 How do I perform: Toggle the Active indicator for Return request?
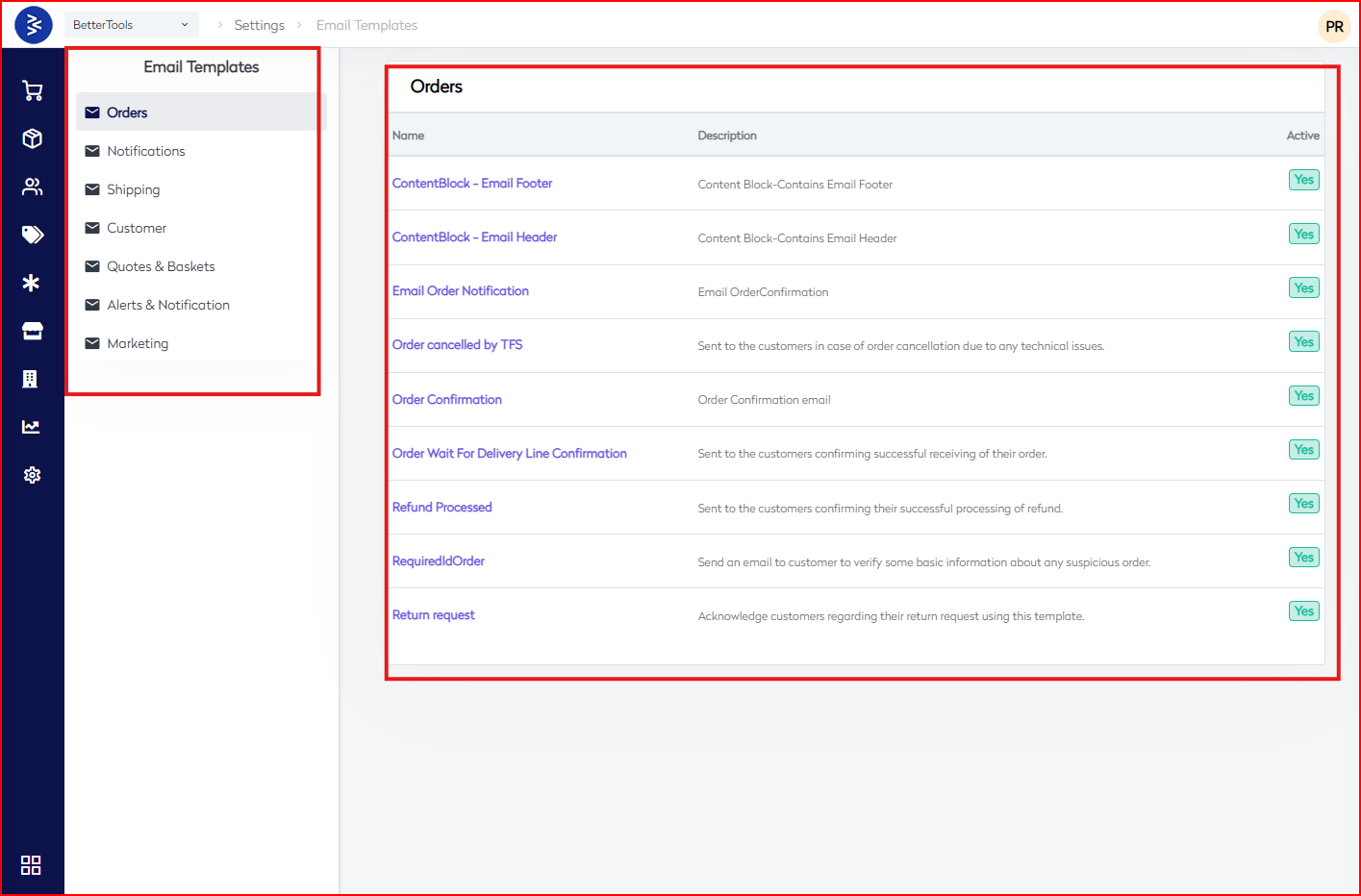(1303, 610)
